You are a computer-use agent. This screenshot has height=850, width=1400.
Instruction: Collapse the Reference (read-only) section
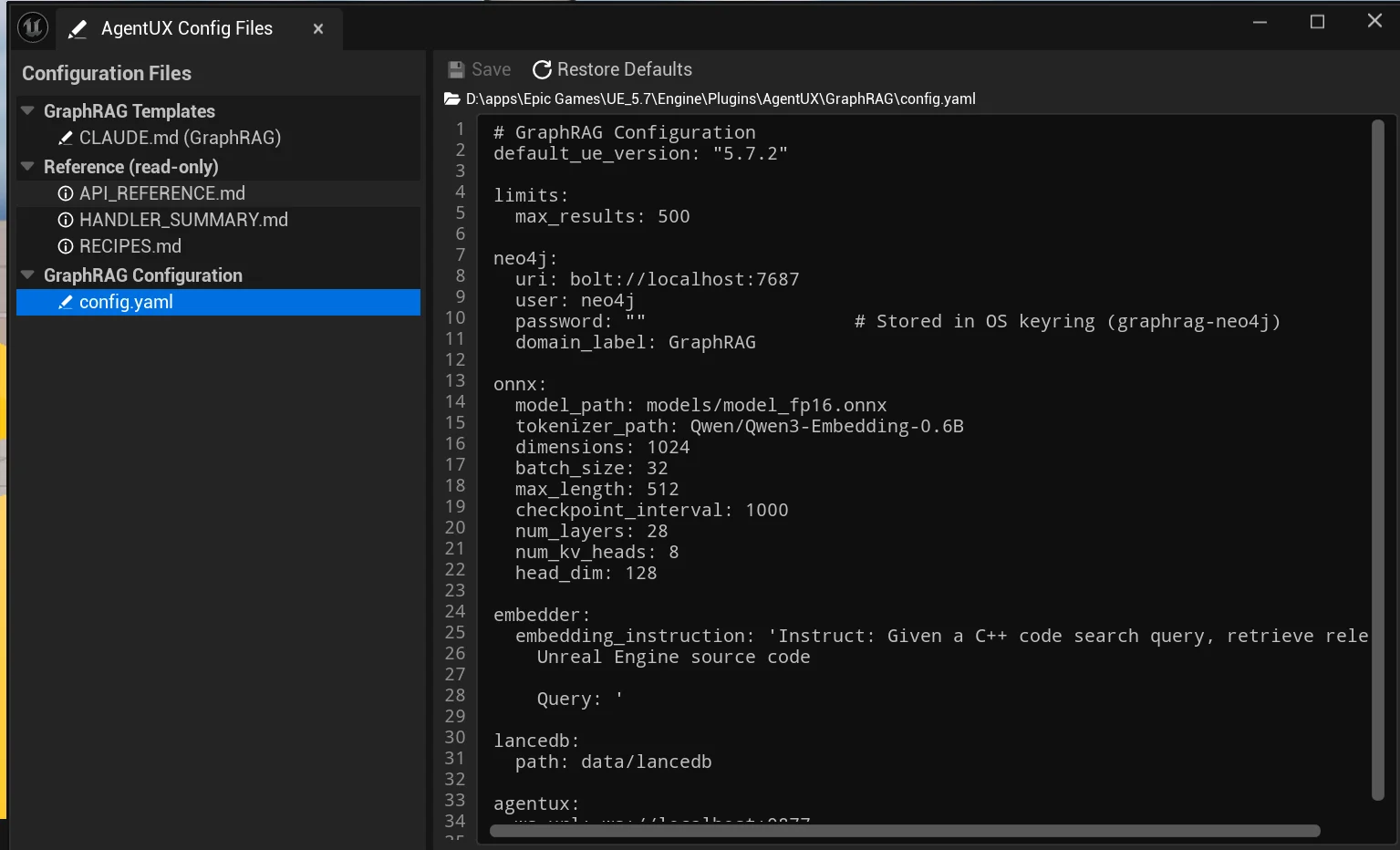coord(27,166)
